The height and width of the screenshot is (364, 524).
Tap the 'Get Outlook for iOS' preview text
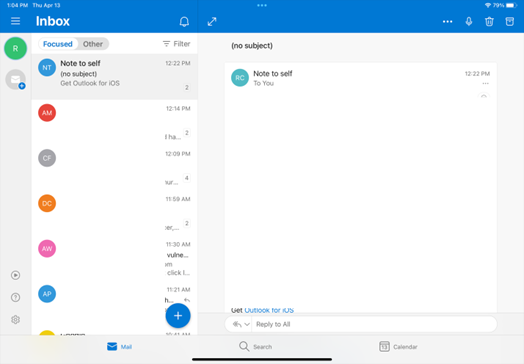coord(90,83)
